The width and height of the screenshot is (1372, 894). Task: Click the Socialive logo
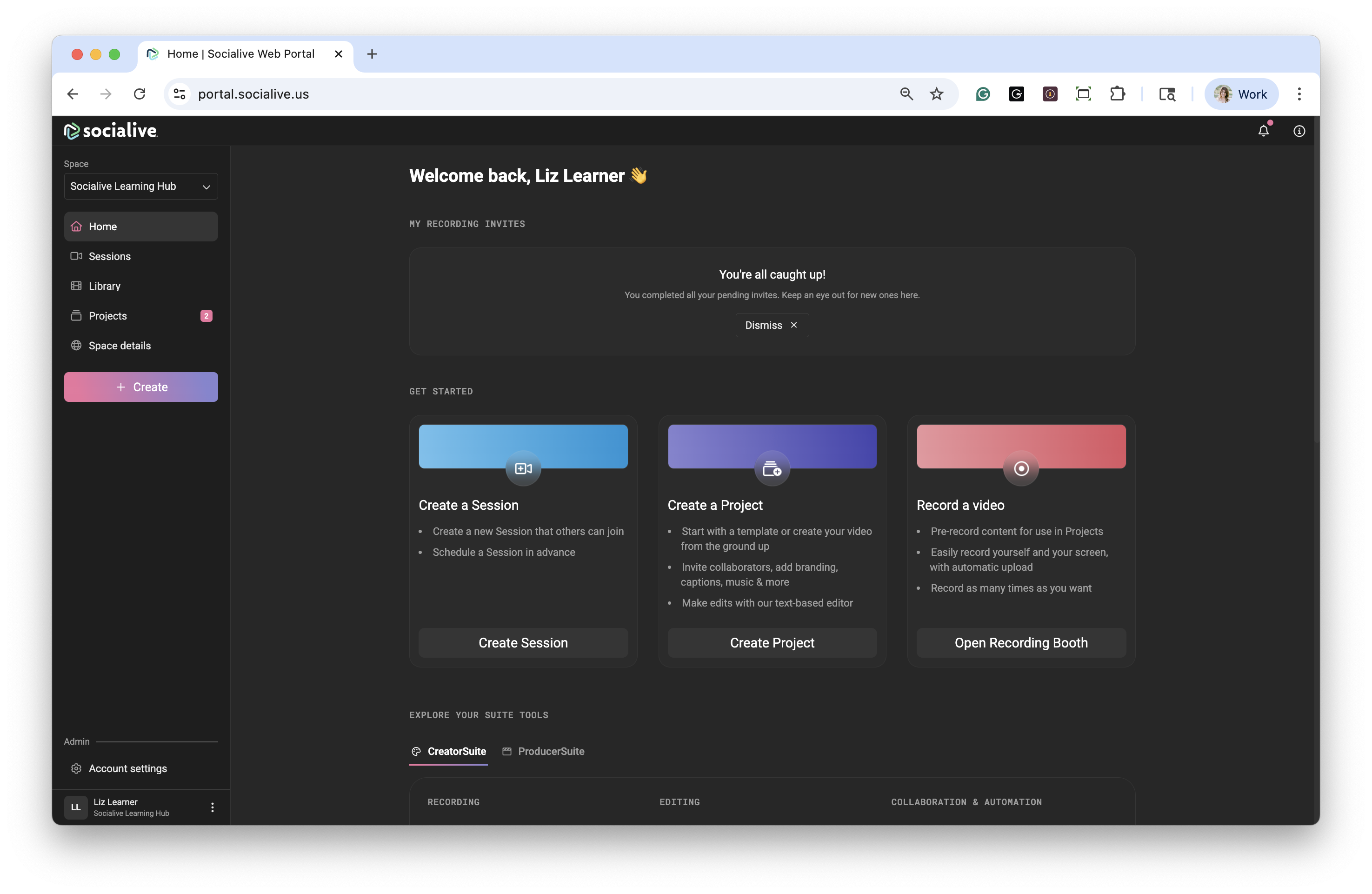pos(111,131)
